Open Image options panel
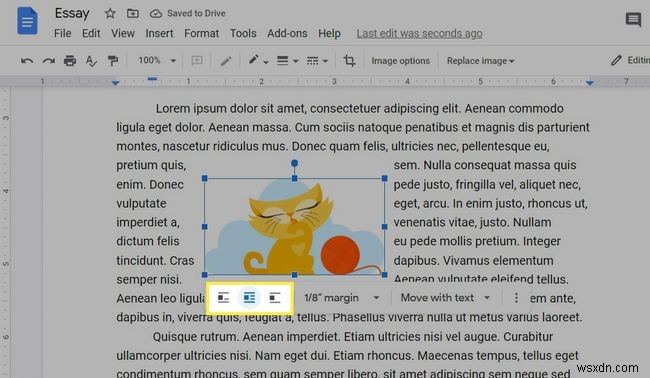This screenshot has height=378, width=650. [400, 61]
